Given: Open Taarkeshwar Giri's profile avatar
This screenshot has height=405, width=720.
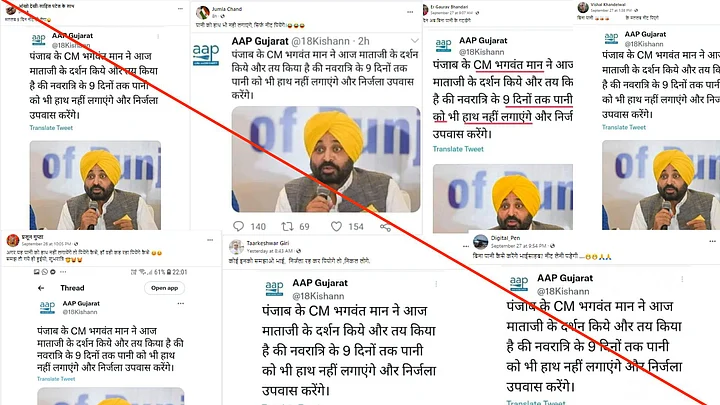Looking at the screenshot, I should coord(236,247).
